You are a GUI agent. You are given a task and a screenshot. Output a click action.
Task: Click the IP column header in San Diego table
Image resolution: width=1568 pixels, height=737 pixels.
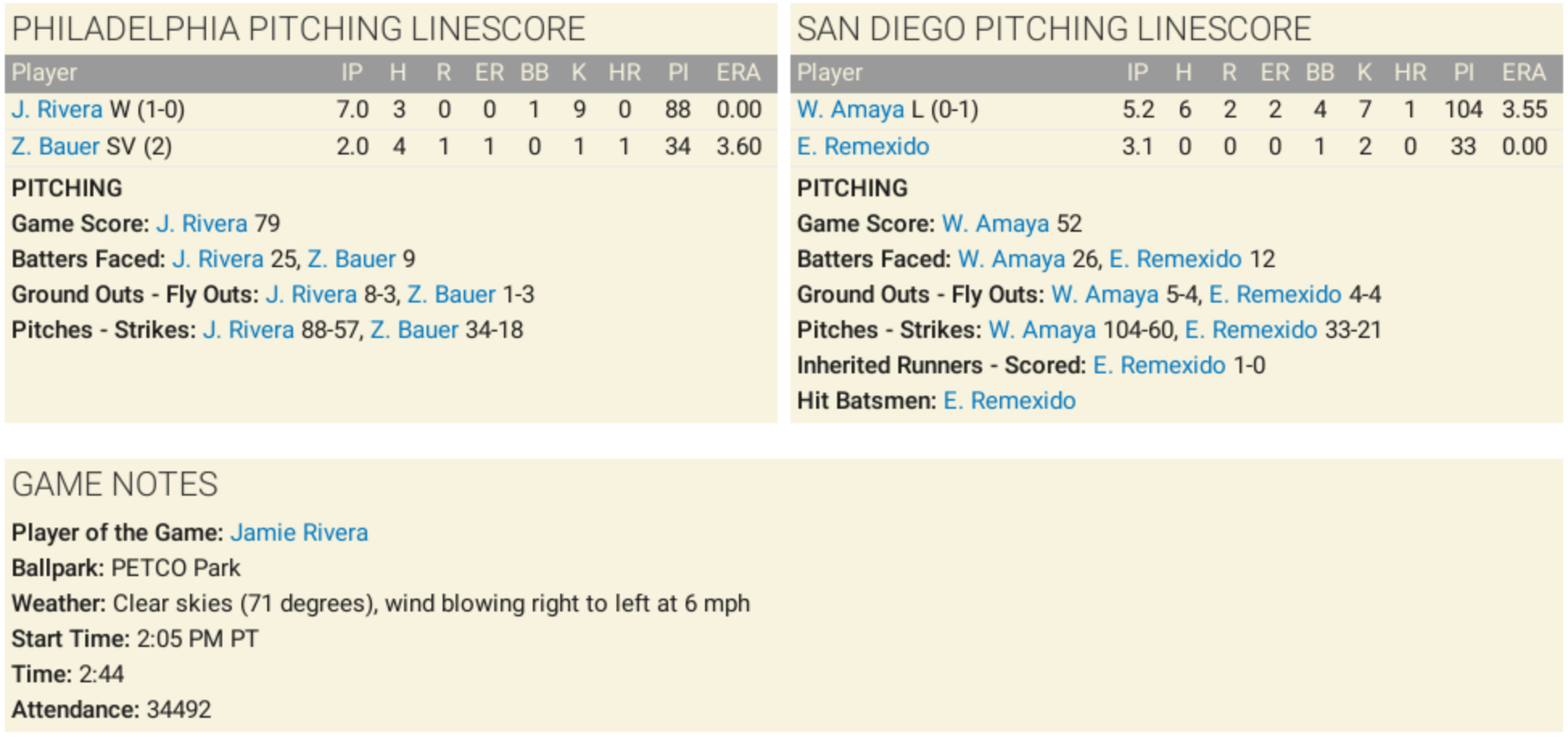point(1137,72)
